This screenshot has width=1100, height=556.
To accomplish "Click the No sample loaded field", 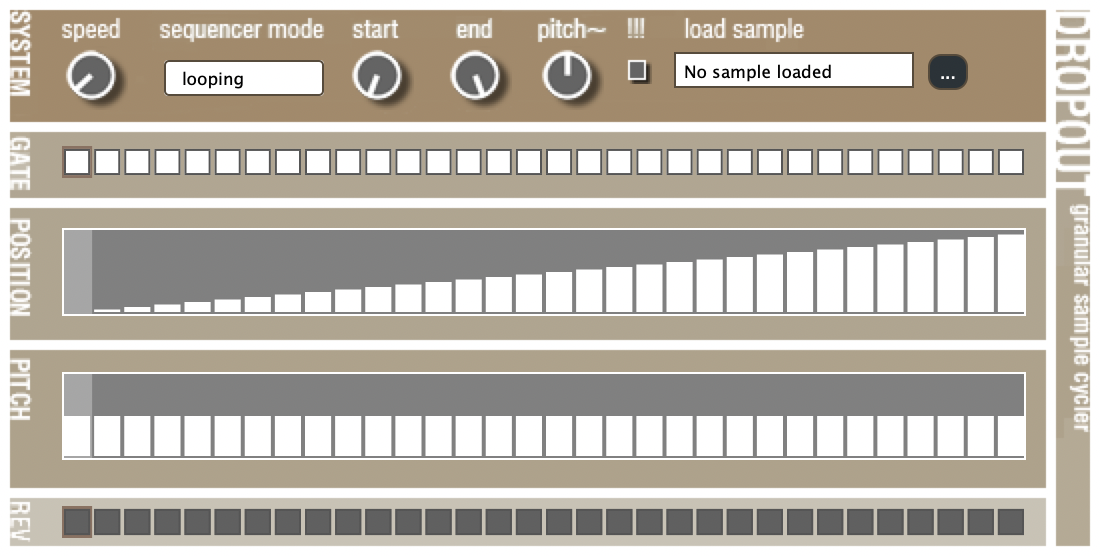I will [x=793, y=71].
